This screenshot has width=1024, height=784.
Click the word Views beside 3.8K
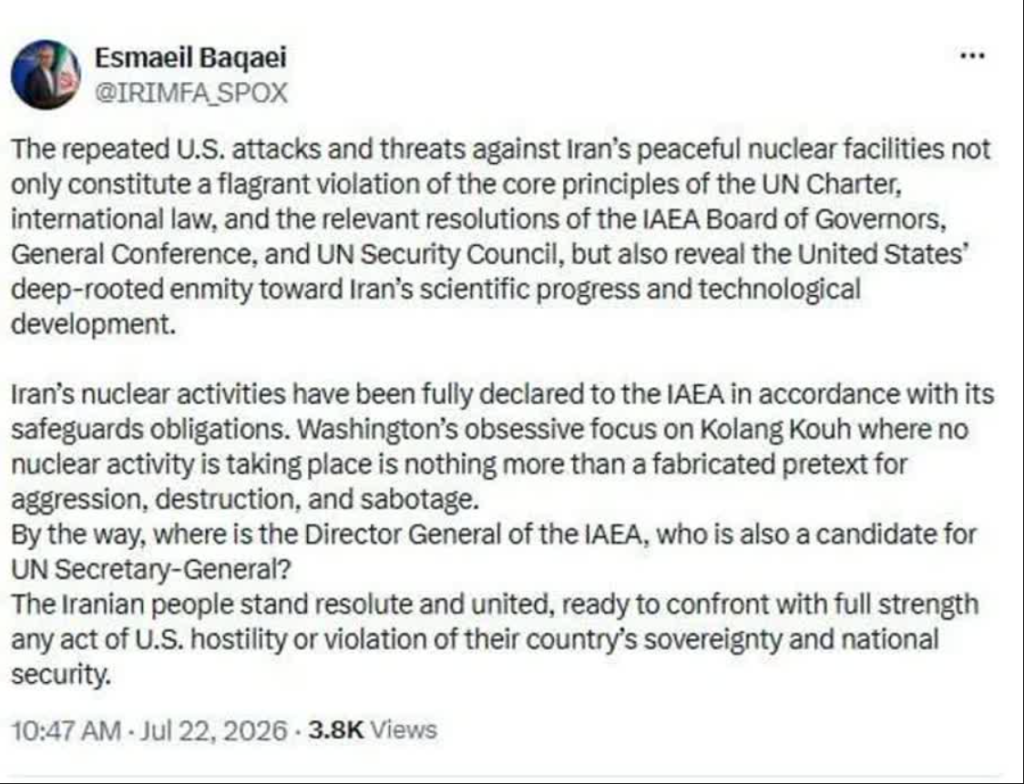click(x=403, y=729)
